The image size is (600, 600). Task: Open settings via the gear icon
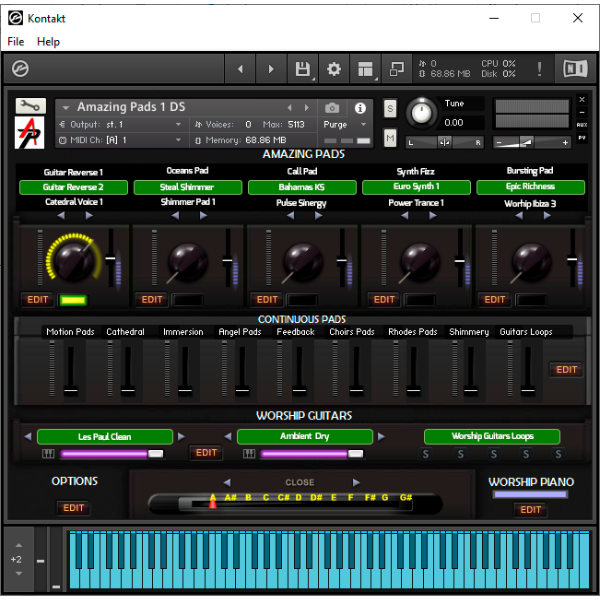click(334, 69)
